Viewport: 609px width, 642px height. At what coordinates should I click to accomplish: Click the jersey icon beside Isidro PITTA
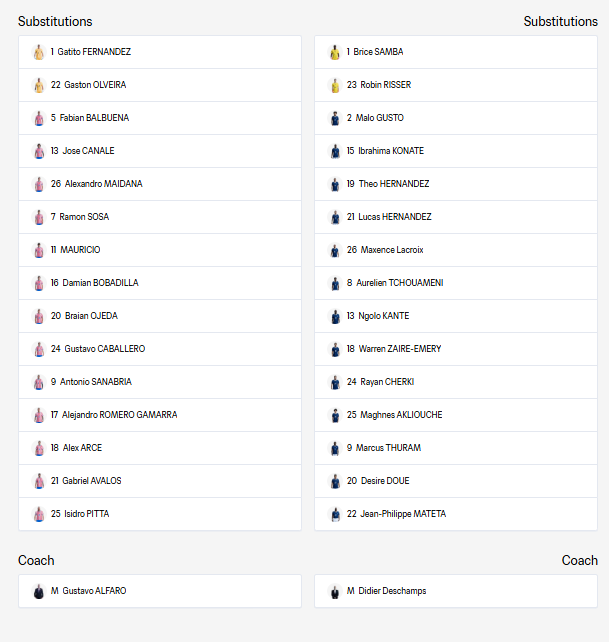click(39, 514)
